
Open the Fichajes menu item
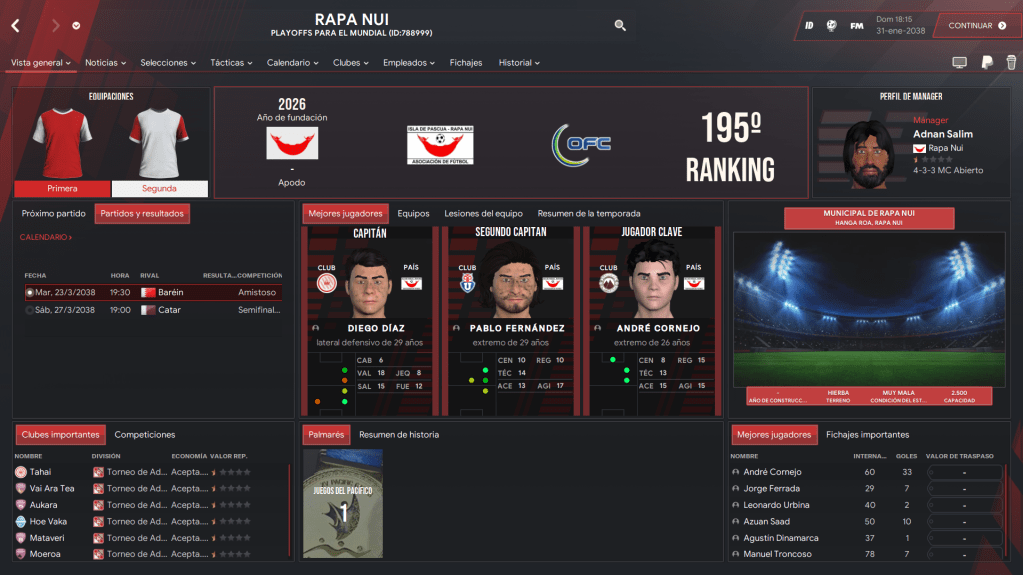[465, 63]
